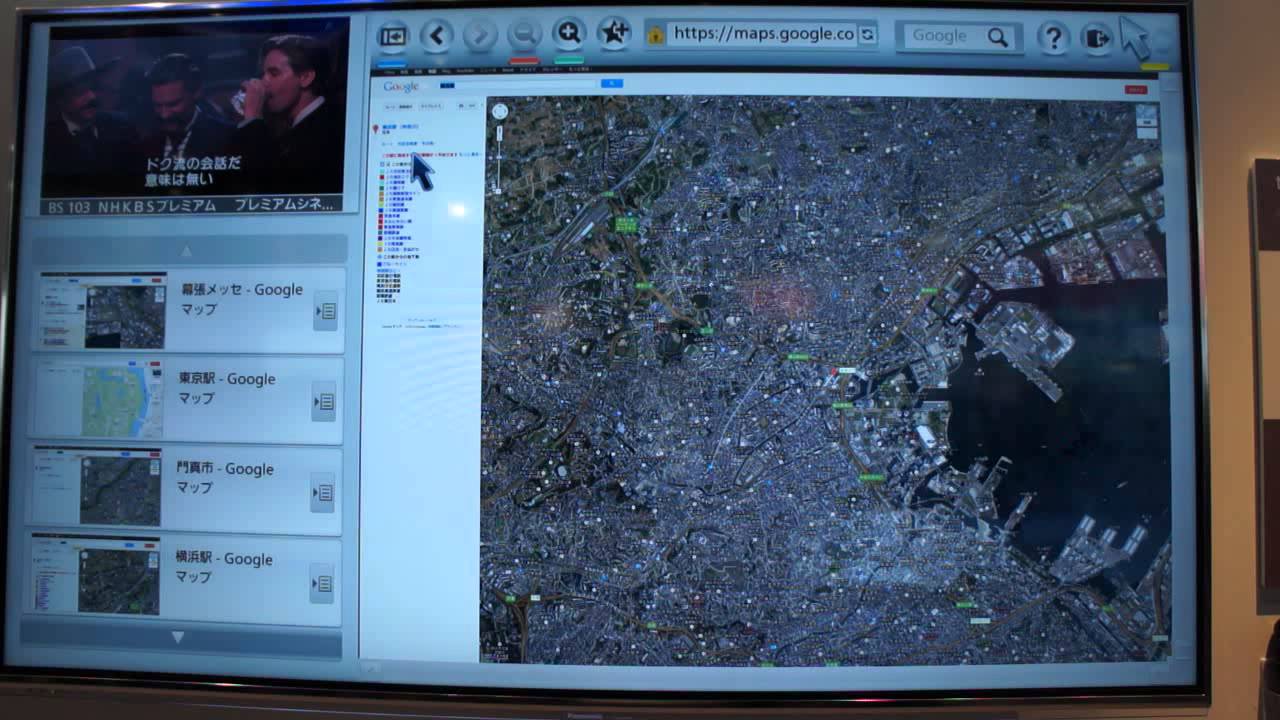Click the 東京駅 map thumbnail image

(100, 400)
